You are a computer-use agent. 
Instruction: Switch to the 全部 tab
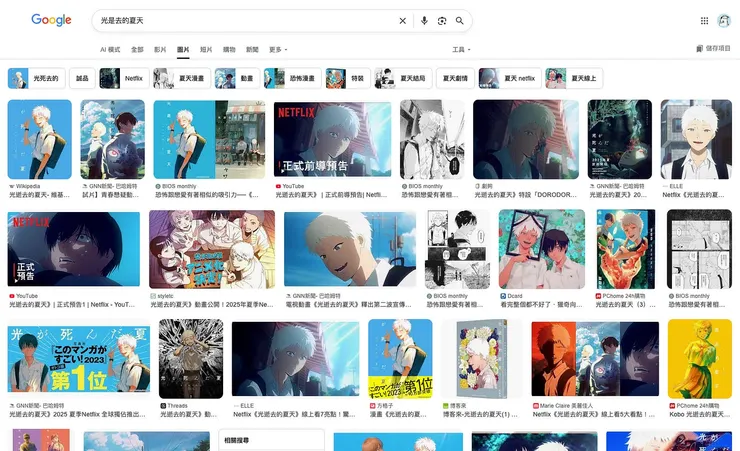pos(137,50)
